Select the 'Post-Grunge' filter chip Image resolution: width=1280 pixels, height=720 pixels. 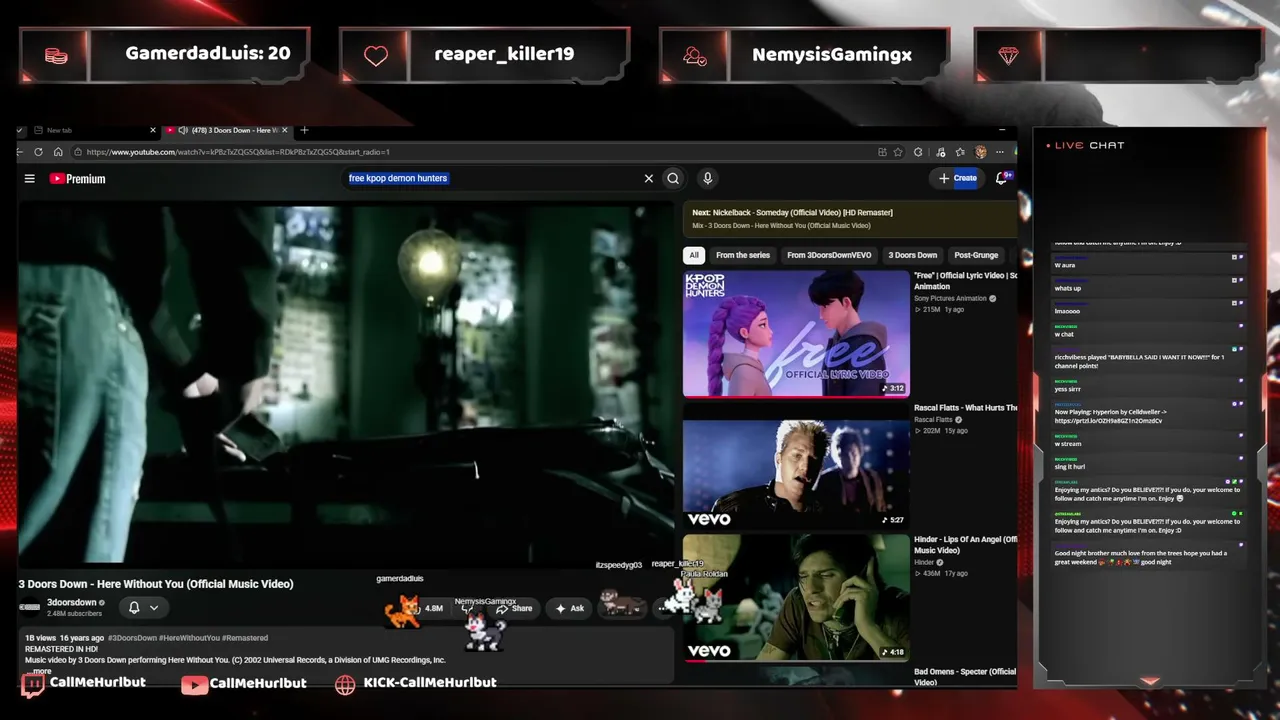[976, 255]
